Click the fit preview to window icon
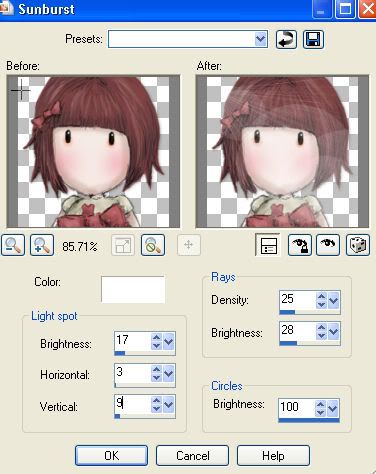This screenshot has height=474, width=376. point(123,245)
